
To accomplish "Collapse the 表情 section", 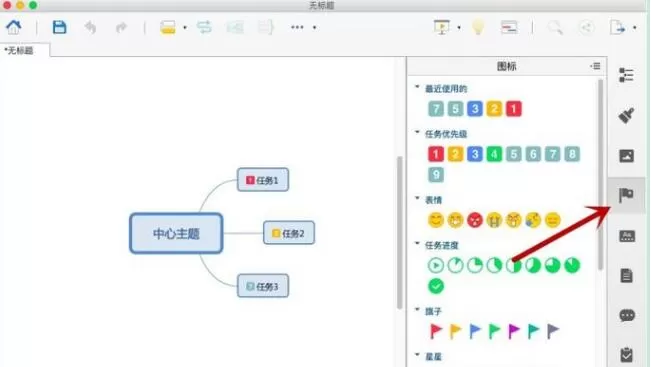I will point(417,198).
